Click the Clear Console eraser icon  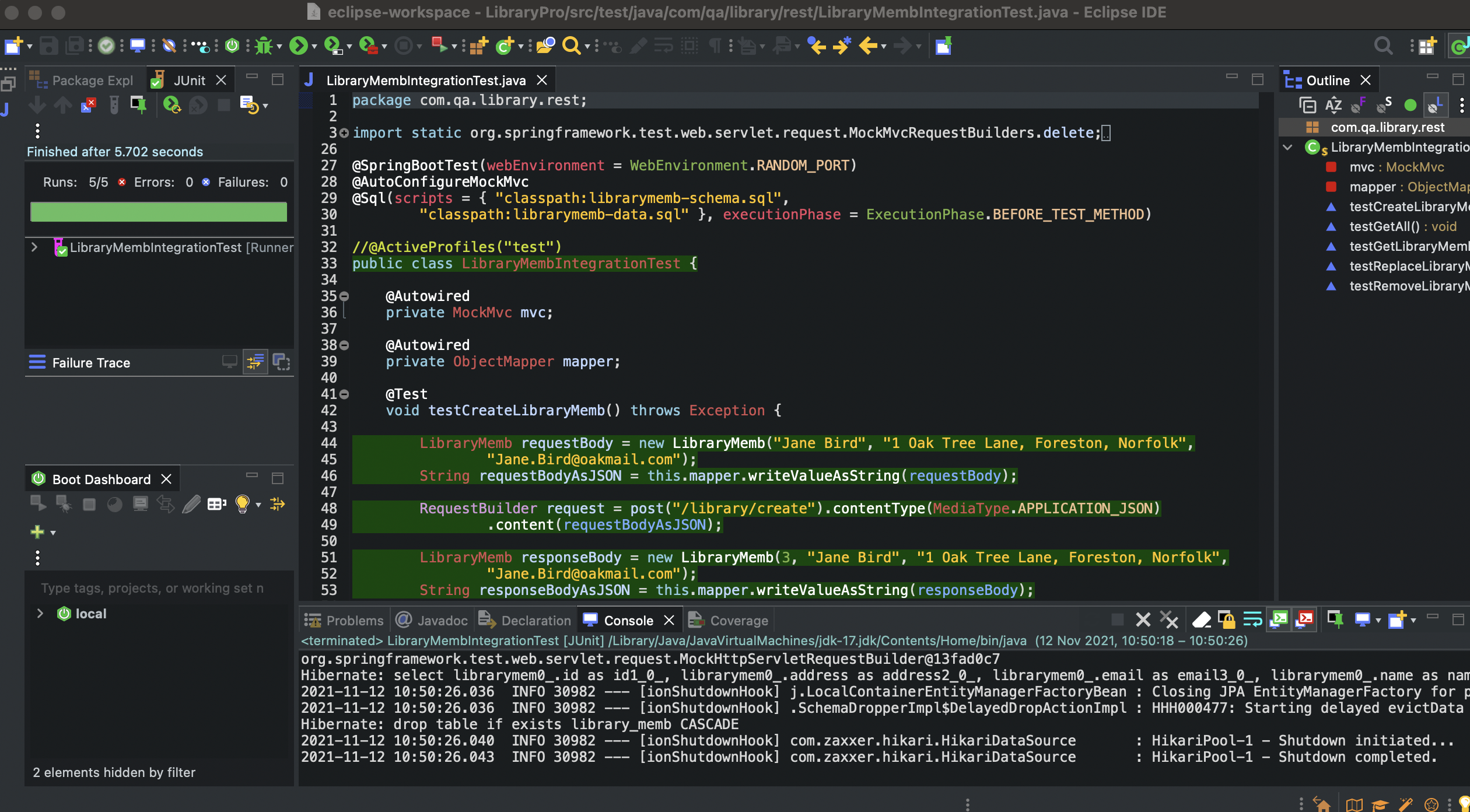pos(1202,619)
